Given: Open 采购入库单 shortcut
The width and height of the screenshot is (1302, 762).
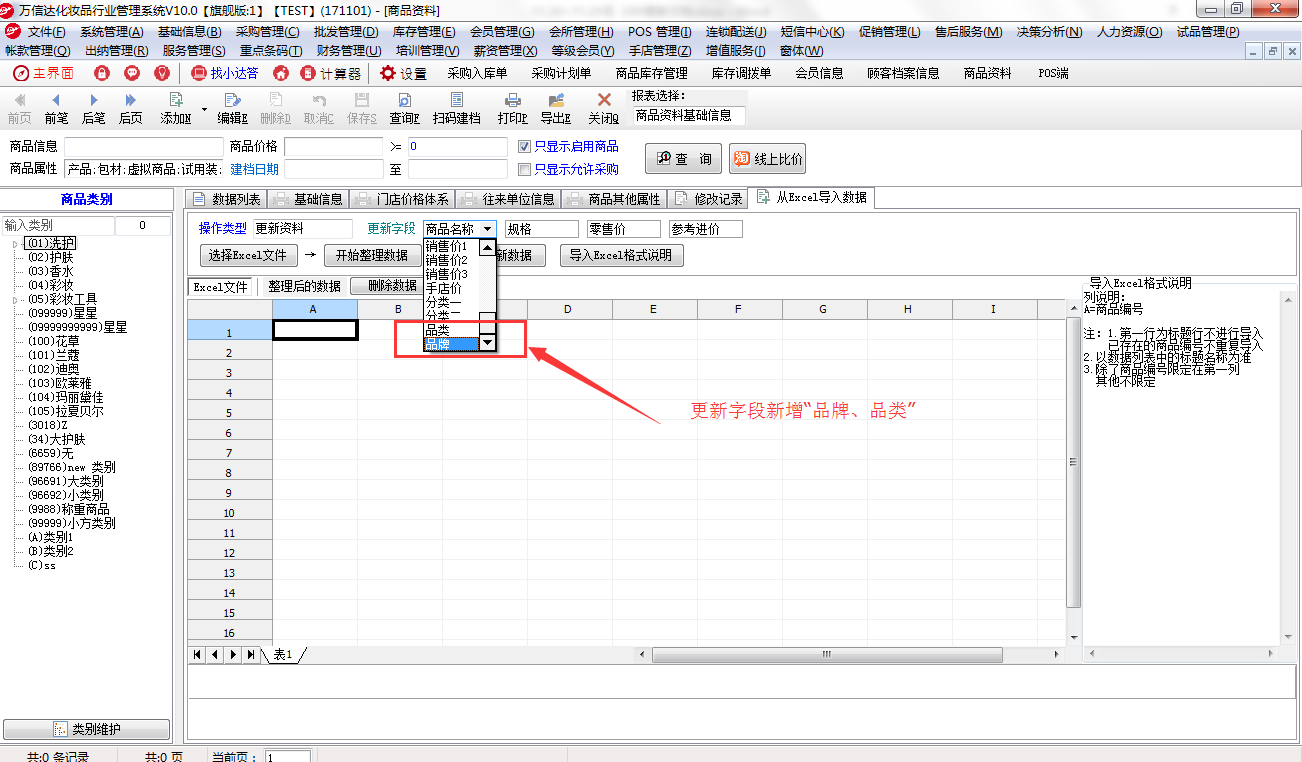Looking at the screenshot, I should [x=477, y=73].
